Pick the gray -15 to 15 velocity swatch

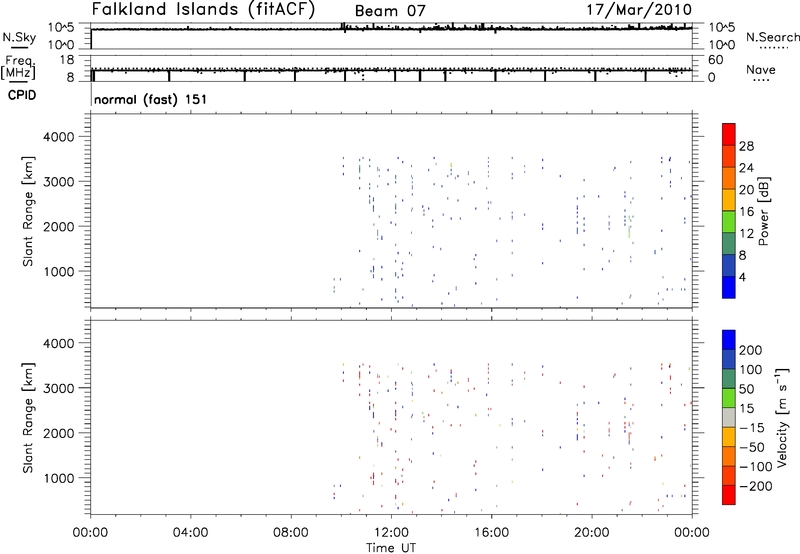[x=729, y=417]
